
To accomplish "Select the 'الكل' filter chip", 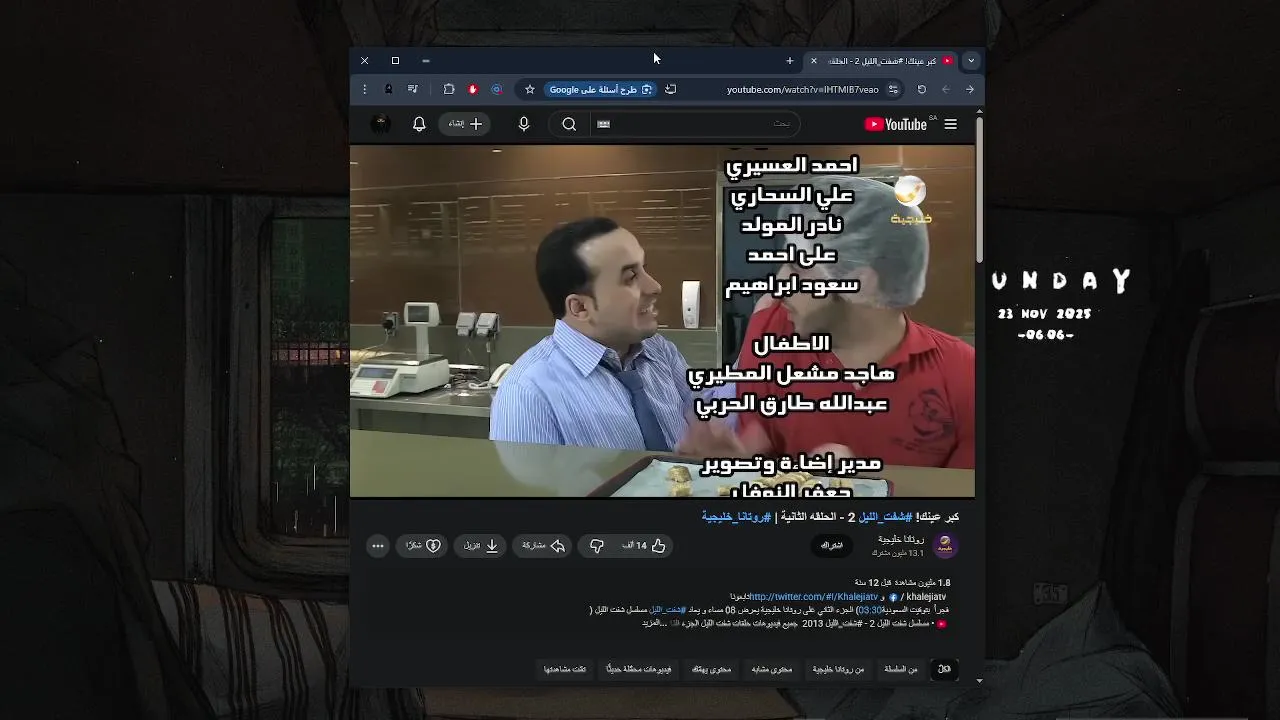I will click(x=944, y=669).
